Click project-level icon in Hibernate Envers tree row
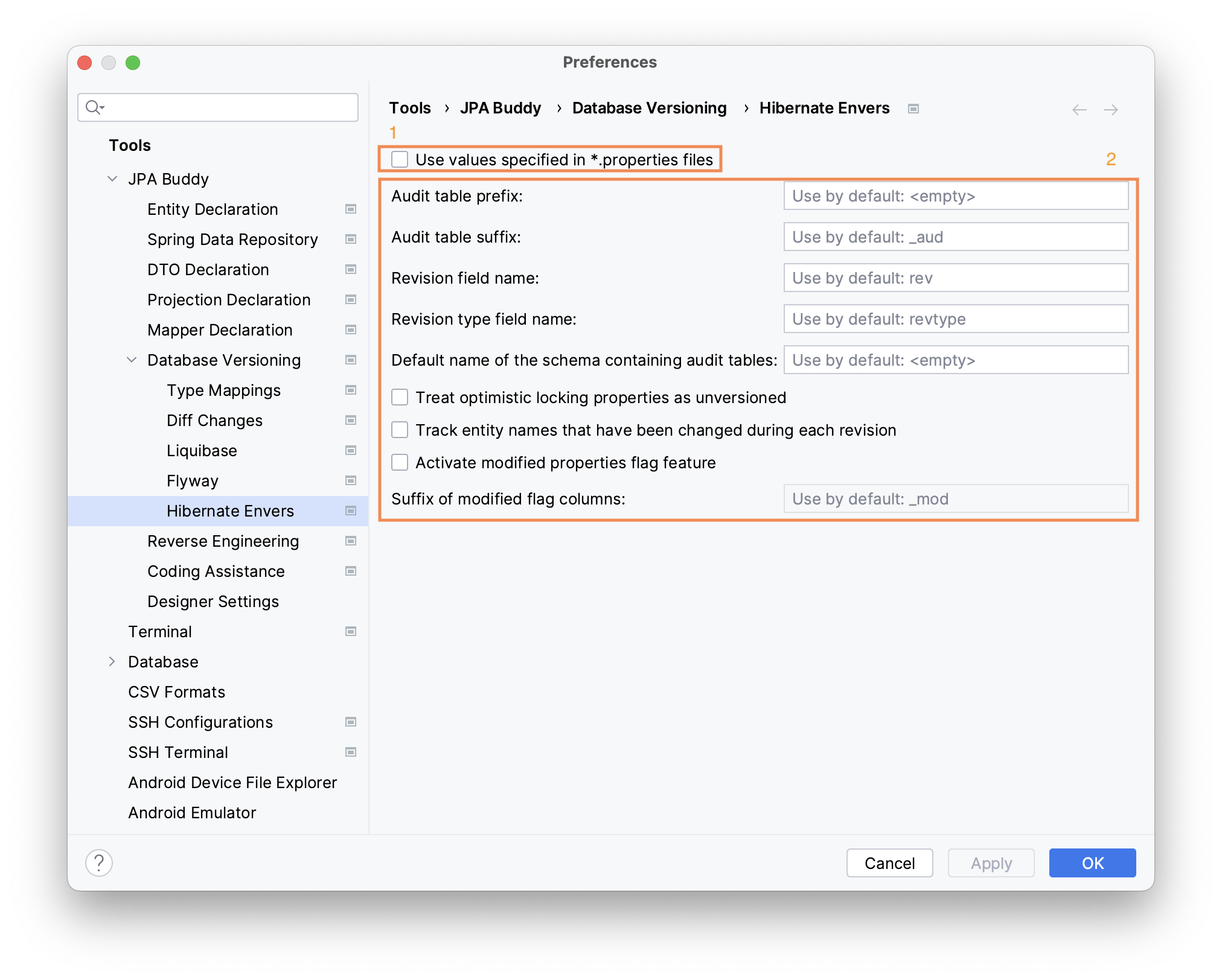The image size is (1222, 980). pyautogui.click(x=350, y=511)
